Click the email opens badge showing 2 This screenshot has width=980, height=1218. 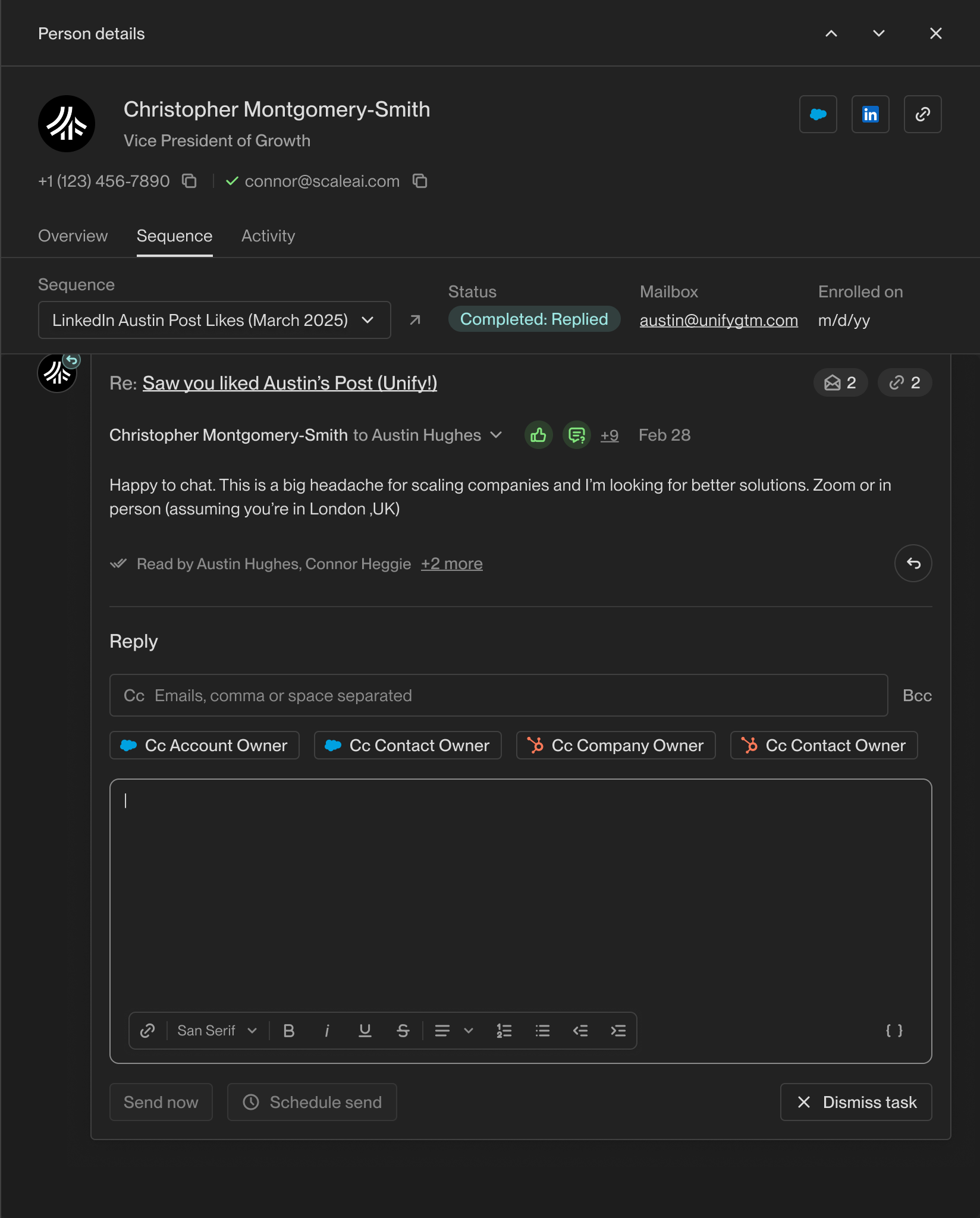click(x=841, y=382)
